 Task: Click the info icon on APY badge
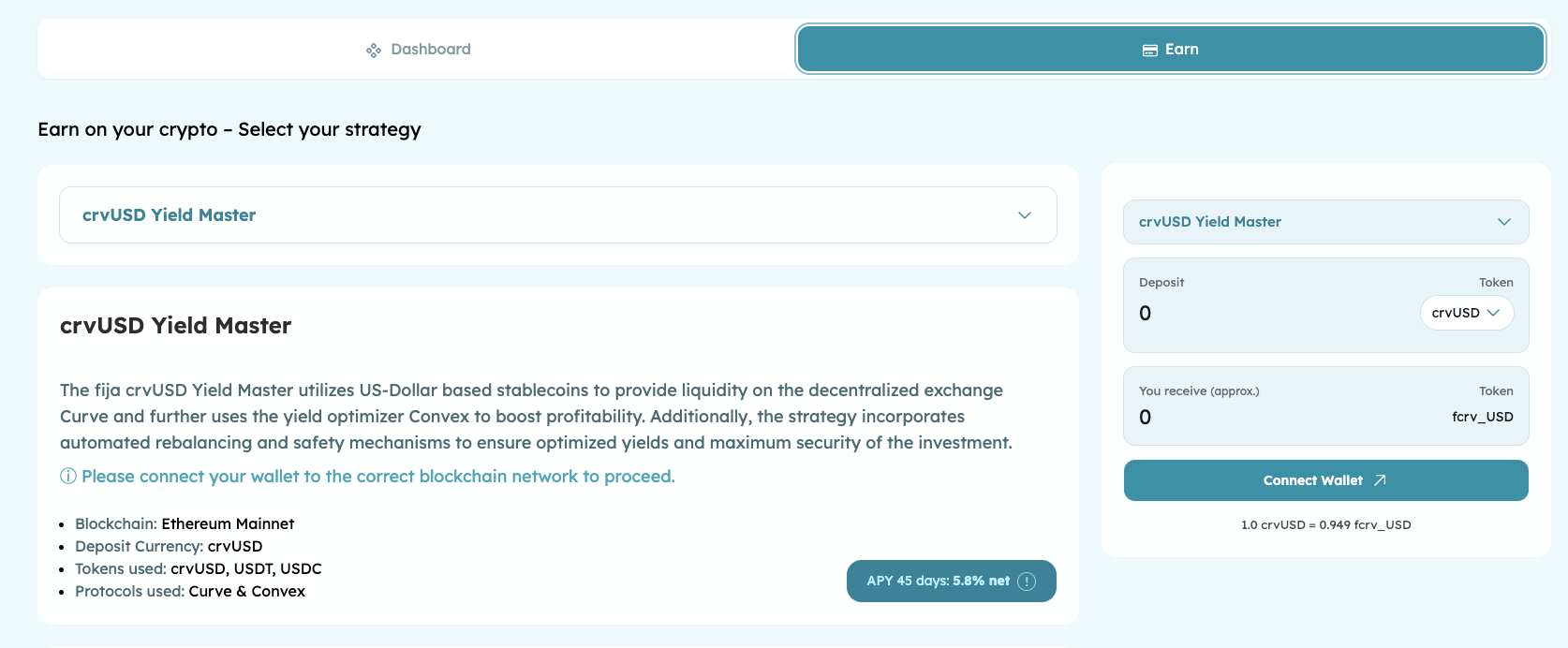pyautogui.click(x=1027, y=582)
